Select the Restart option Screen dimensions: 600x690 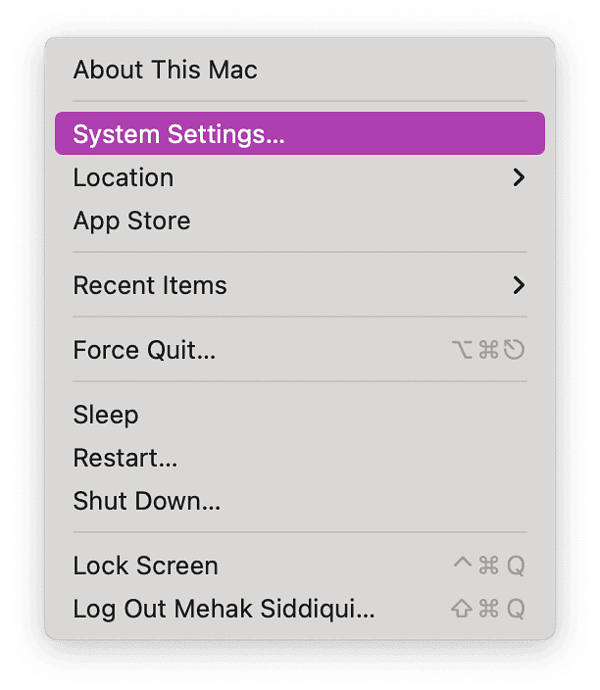point(125,459)
